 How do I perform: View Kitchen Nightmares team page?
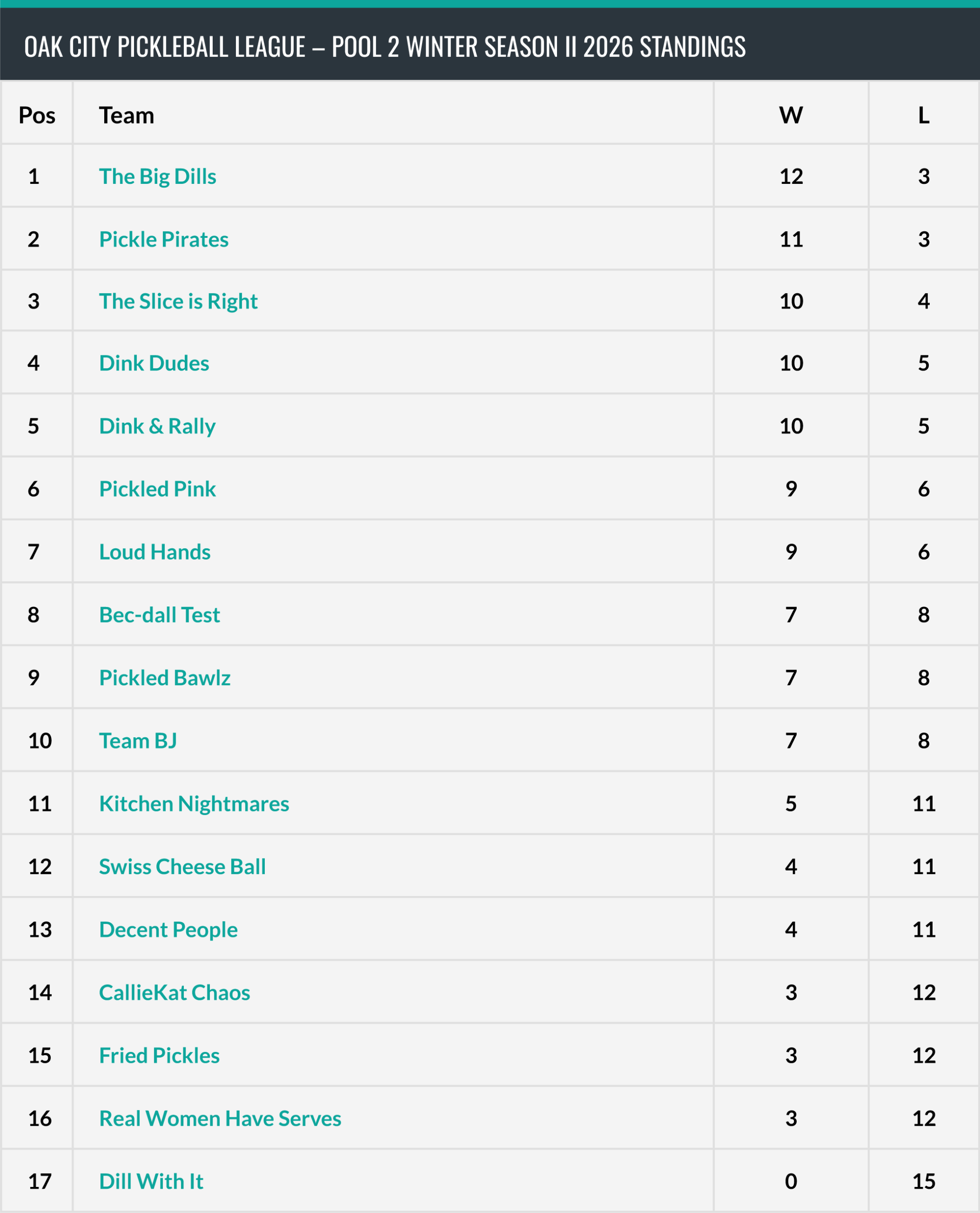(194, 804)
